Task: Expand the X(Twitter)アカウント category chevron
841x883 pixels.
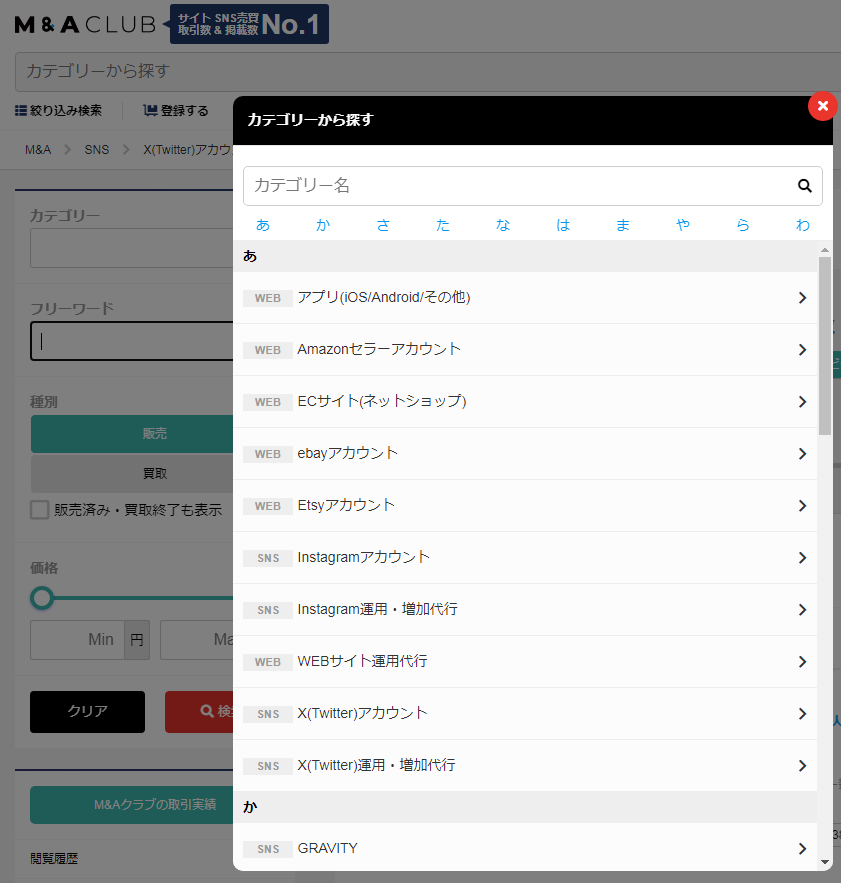Action: tap(802, 714)
